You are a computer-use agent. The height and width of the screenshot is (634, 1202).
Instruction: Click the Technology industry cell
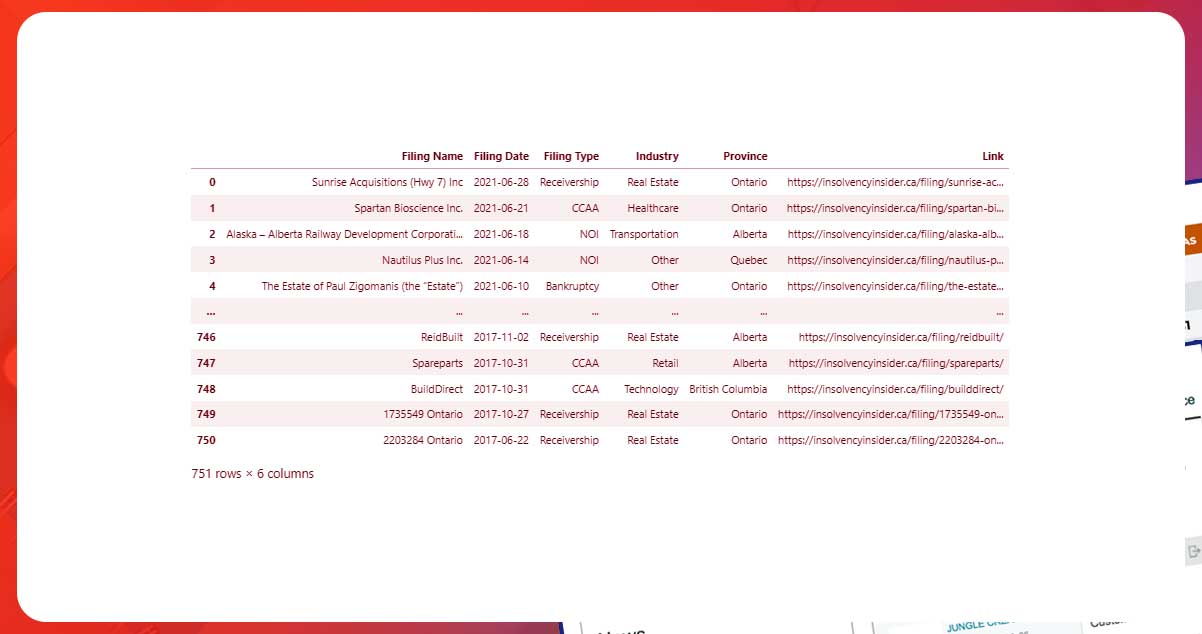651,389
